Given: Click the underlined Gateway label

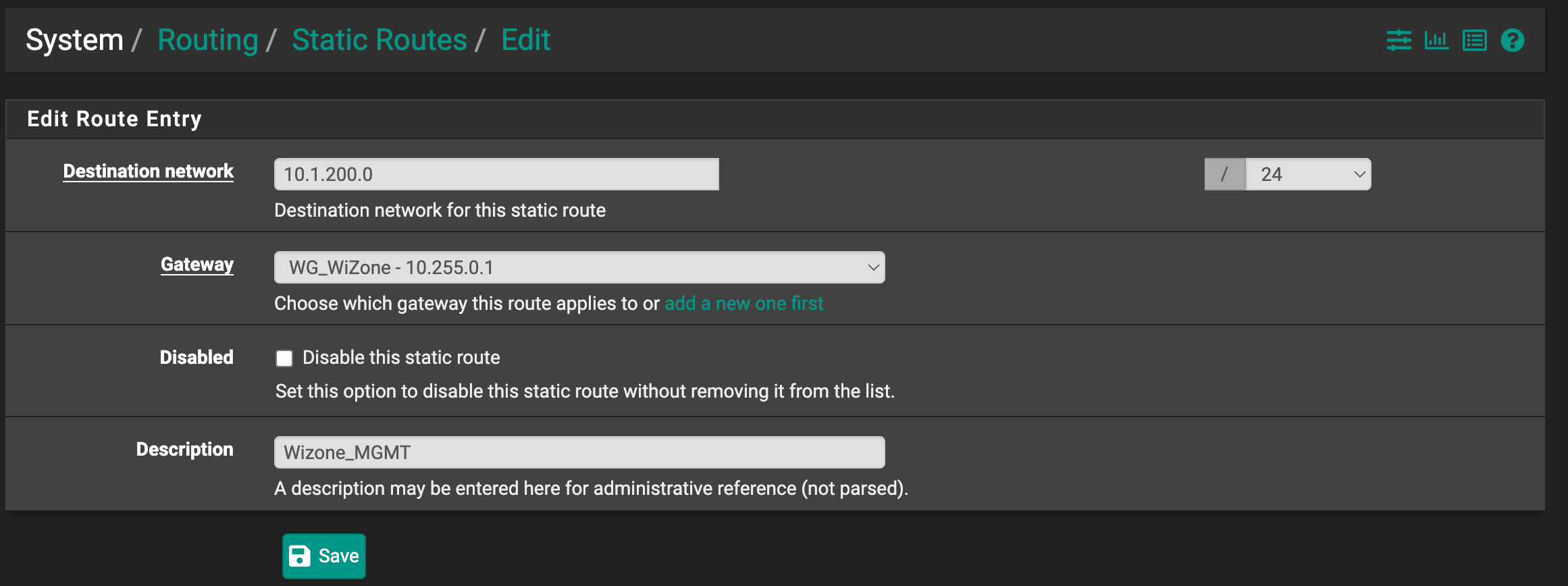Looking at the screenshot, I should pyautogui.click(x=197, y=265).
